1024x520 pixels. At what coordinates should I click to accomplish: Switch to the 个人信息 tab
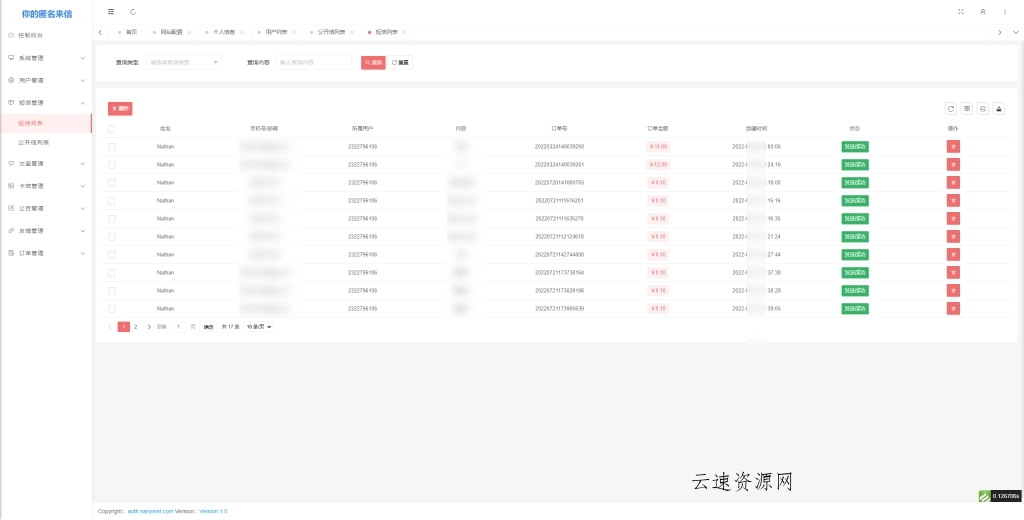(224, 32)
